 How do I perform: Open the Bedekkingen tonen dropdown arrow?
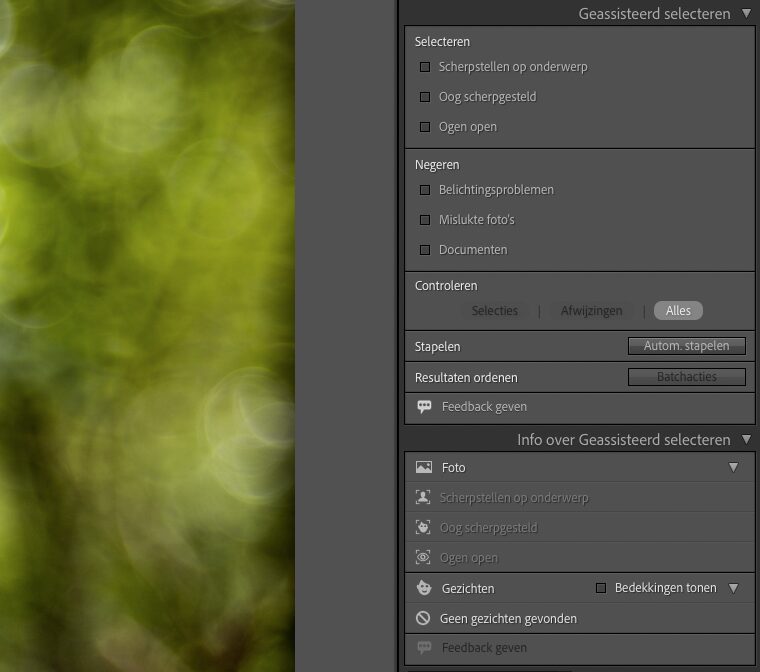click(733, 588)
